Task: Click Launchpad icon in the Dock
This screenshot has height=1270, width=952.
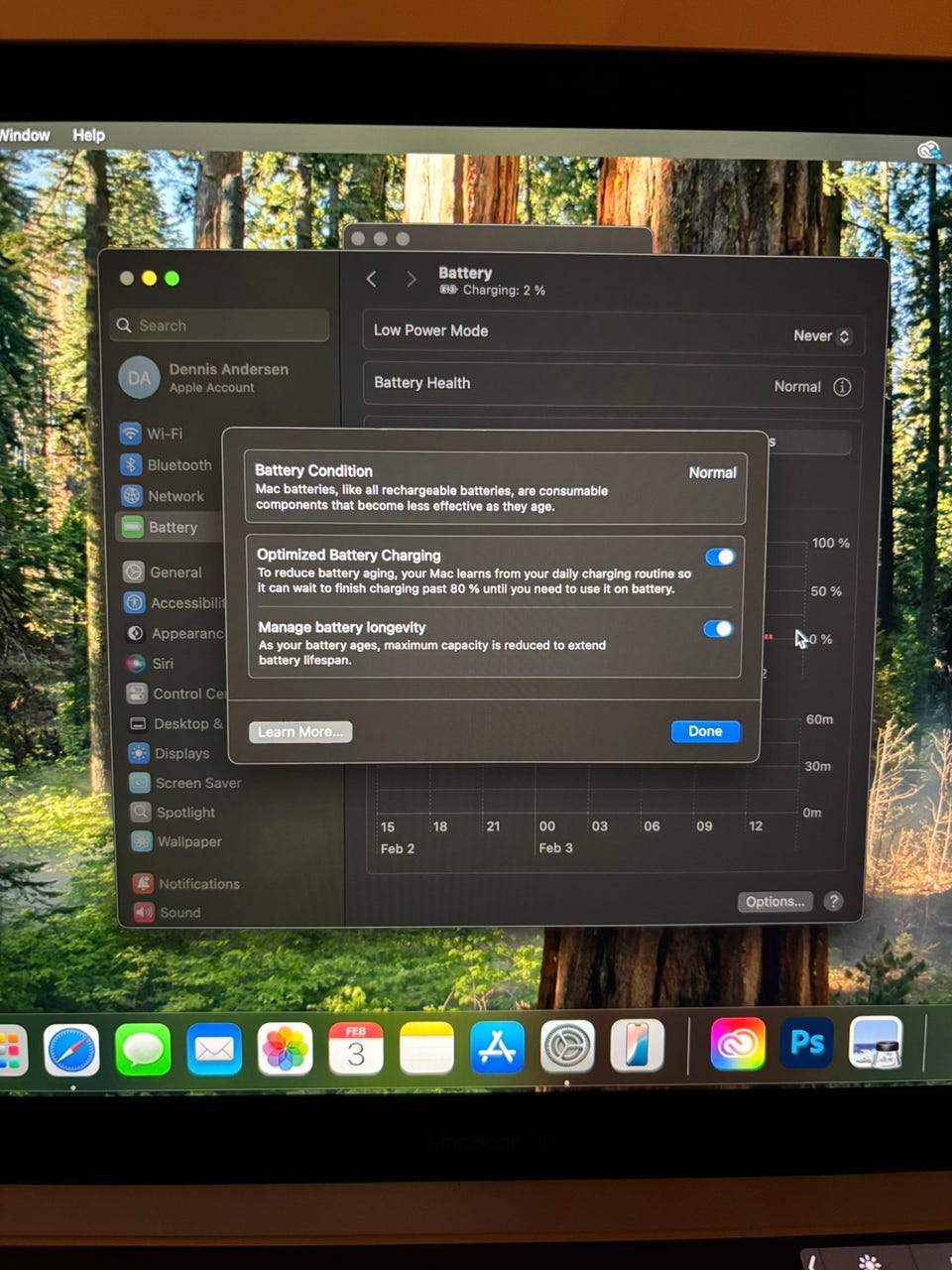Action: (x=11, y=1052)
